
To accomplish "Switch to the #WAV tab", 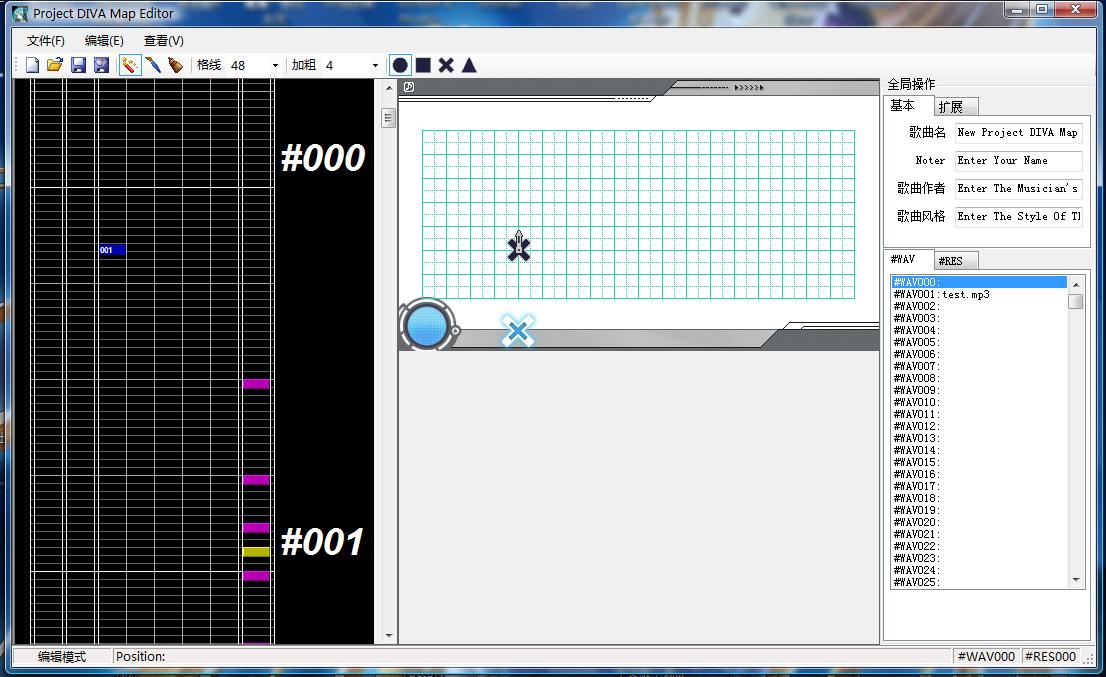I will point(908,259).
